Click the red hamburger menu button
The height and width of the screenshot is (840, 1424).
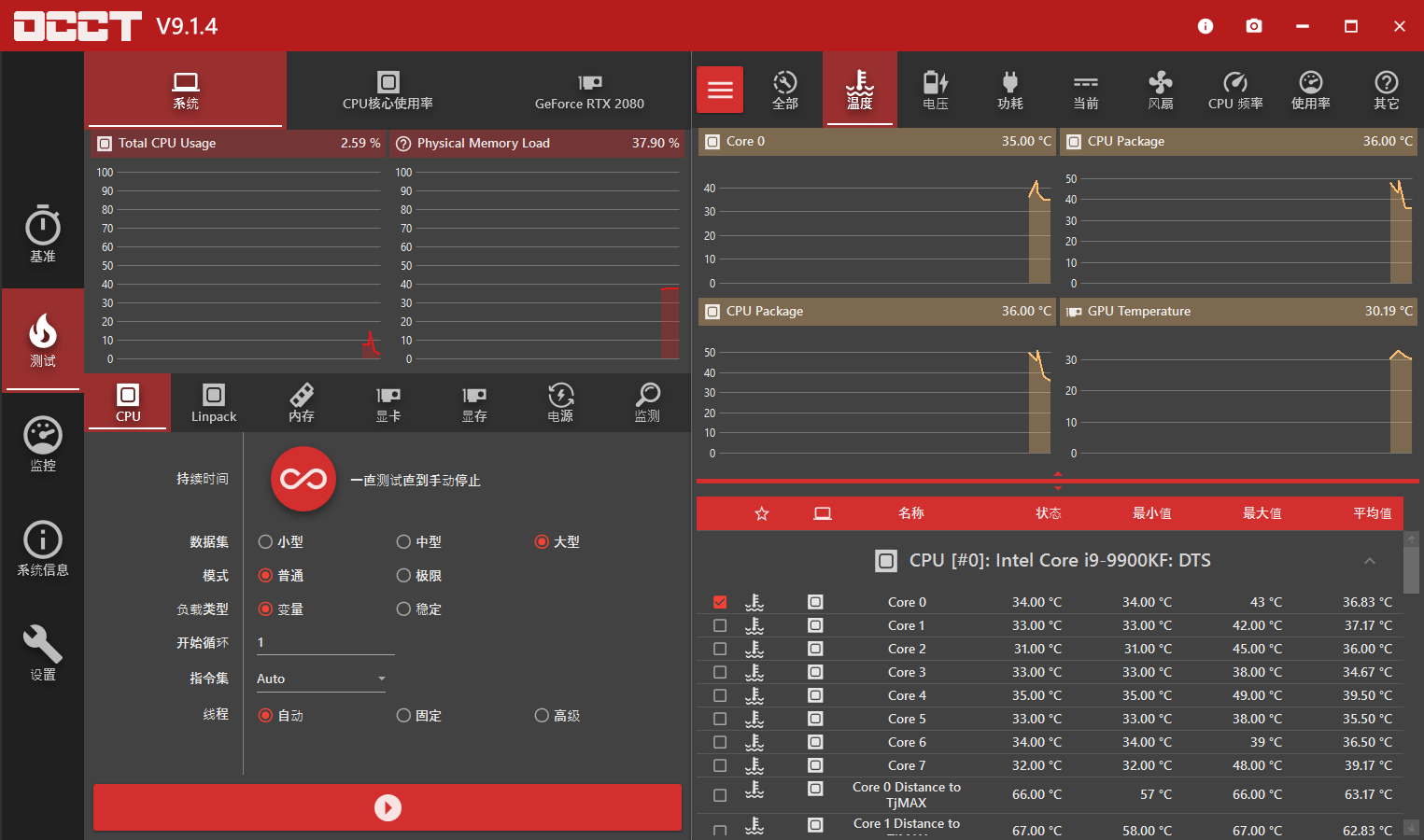point(720,90)
